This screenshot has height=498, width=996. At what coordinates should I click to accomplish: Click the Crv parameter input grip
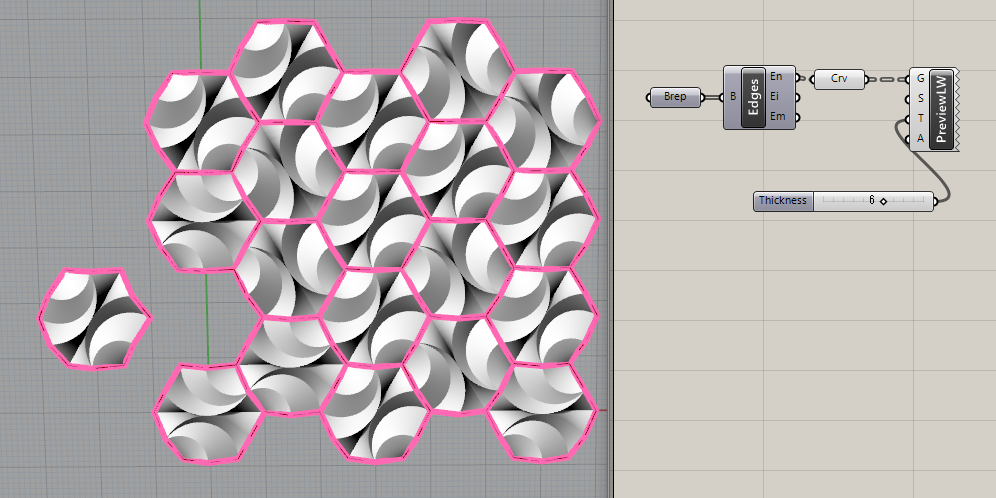[812, 78]
